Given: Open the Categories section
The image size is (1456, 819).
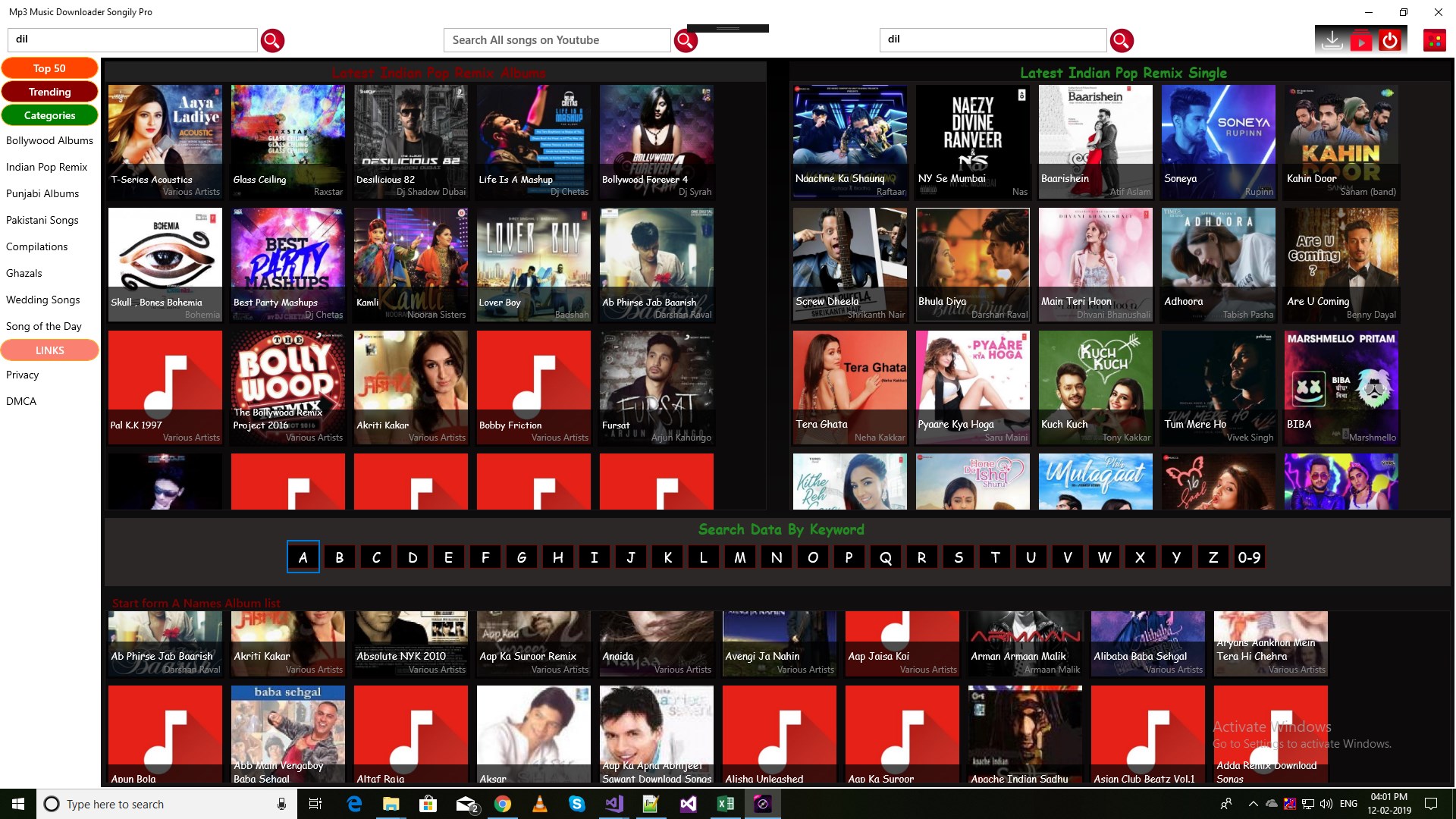Looking at the screenshot, I should tap(49, 115).
